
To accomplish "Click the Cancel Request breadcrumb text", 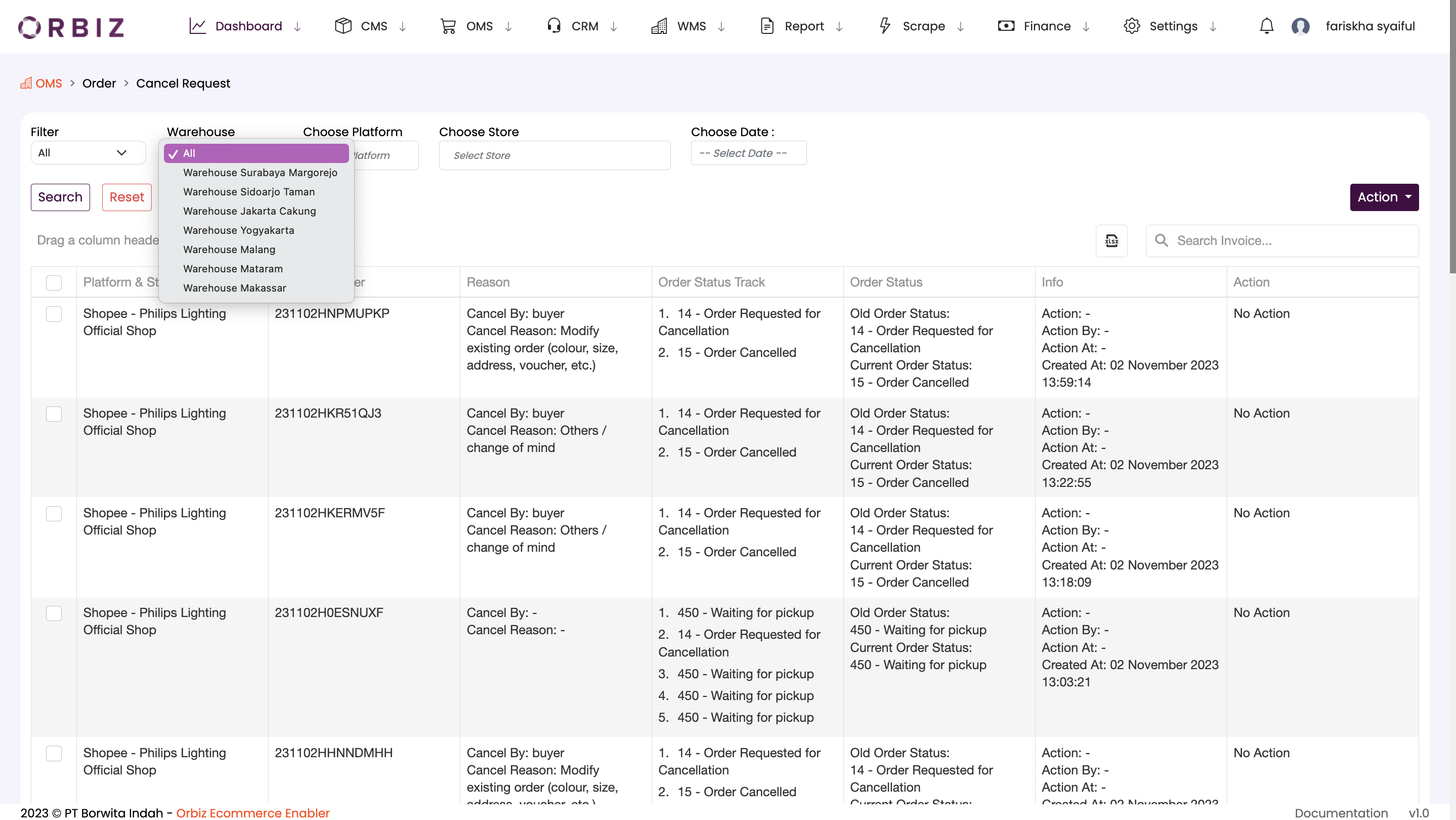I will point(183,83).
